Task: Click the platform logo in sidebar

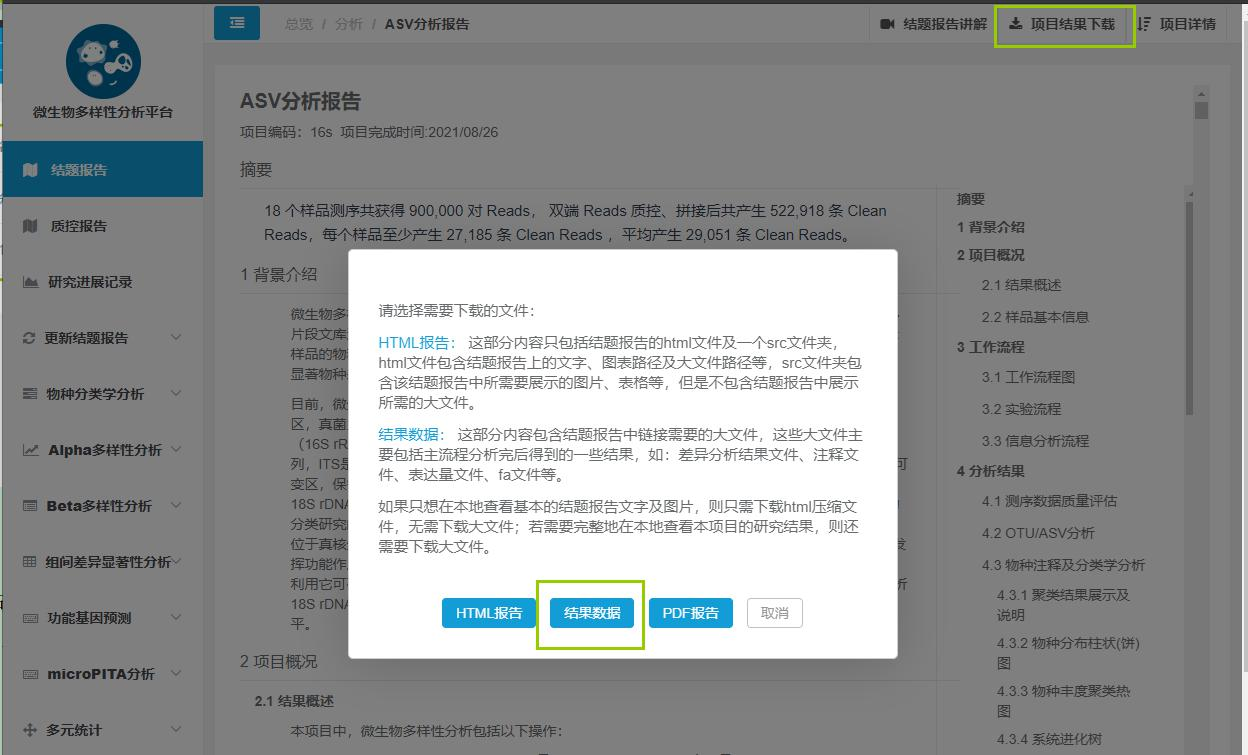Action: click(x=102, y=61)
